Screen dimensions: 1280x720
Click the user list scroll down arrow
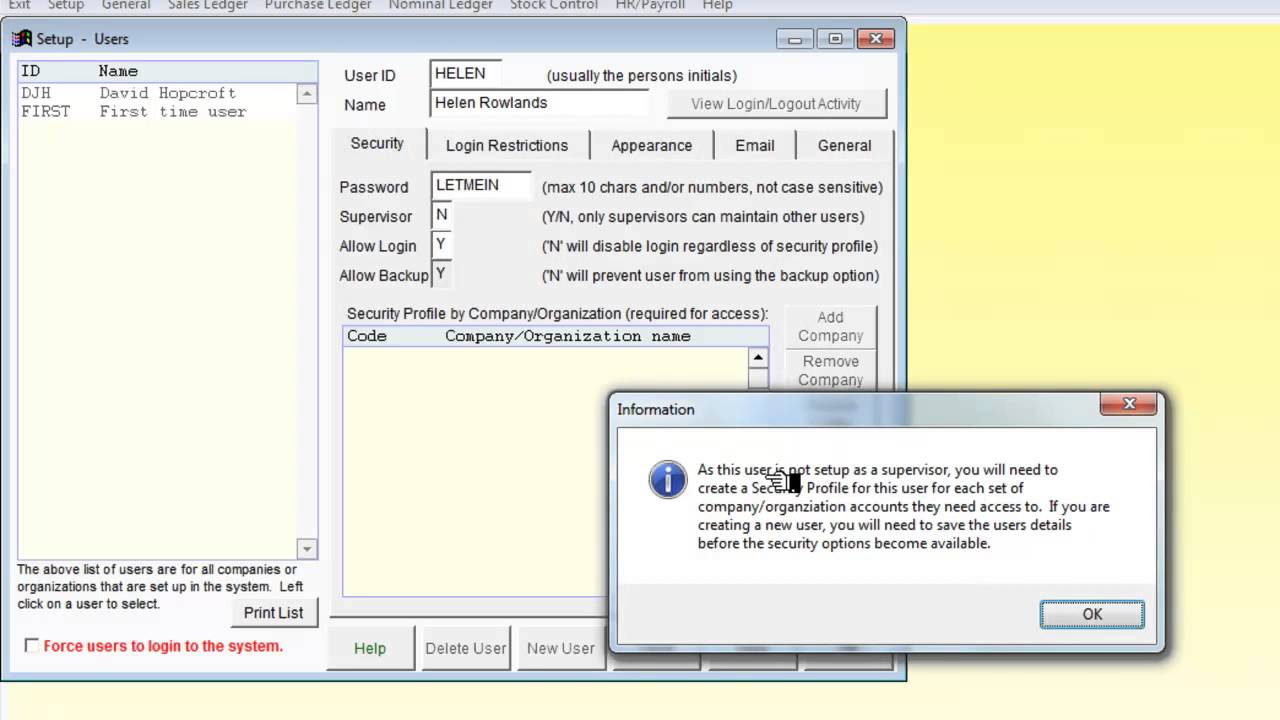[x=307, y=548]
